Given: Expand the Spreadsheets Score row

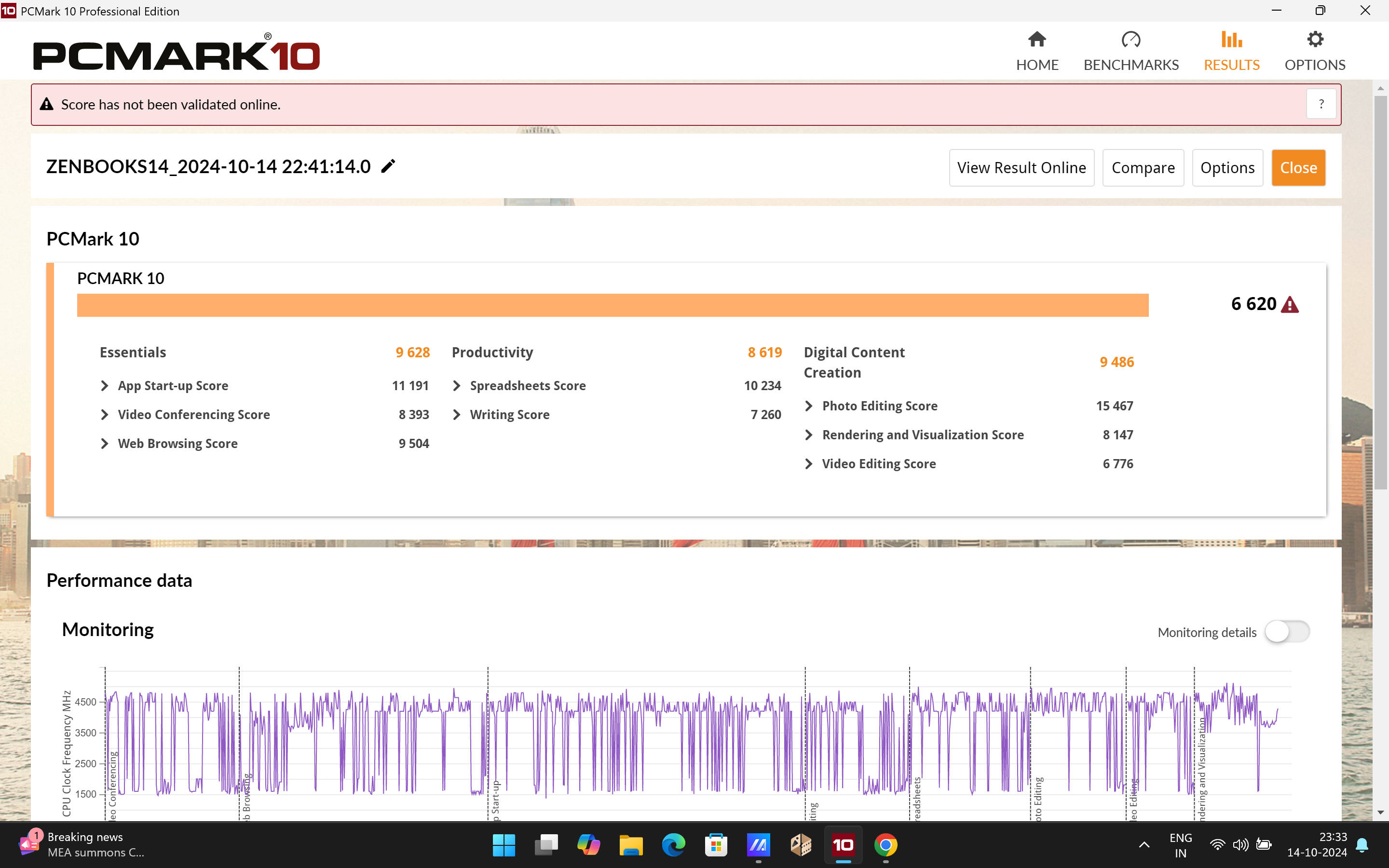Looking at the screenshot, I should 457,386.
